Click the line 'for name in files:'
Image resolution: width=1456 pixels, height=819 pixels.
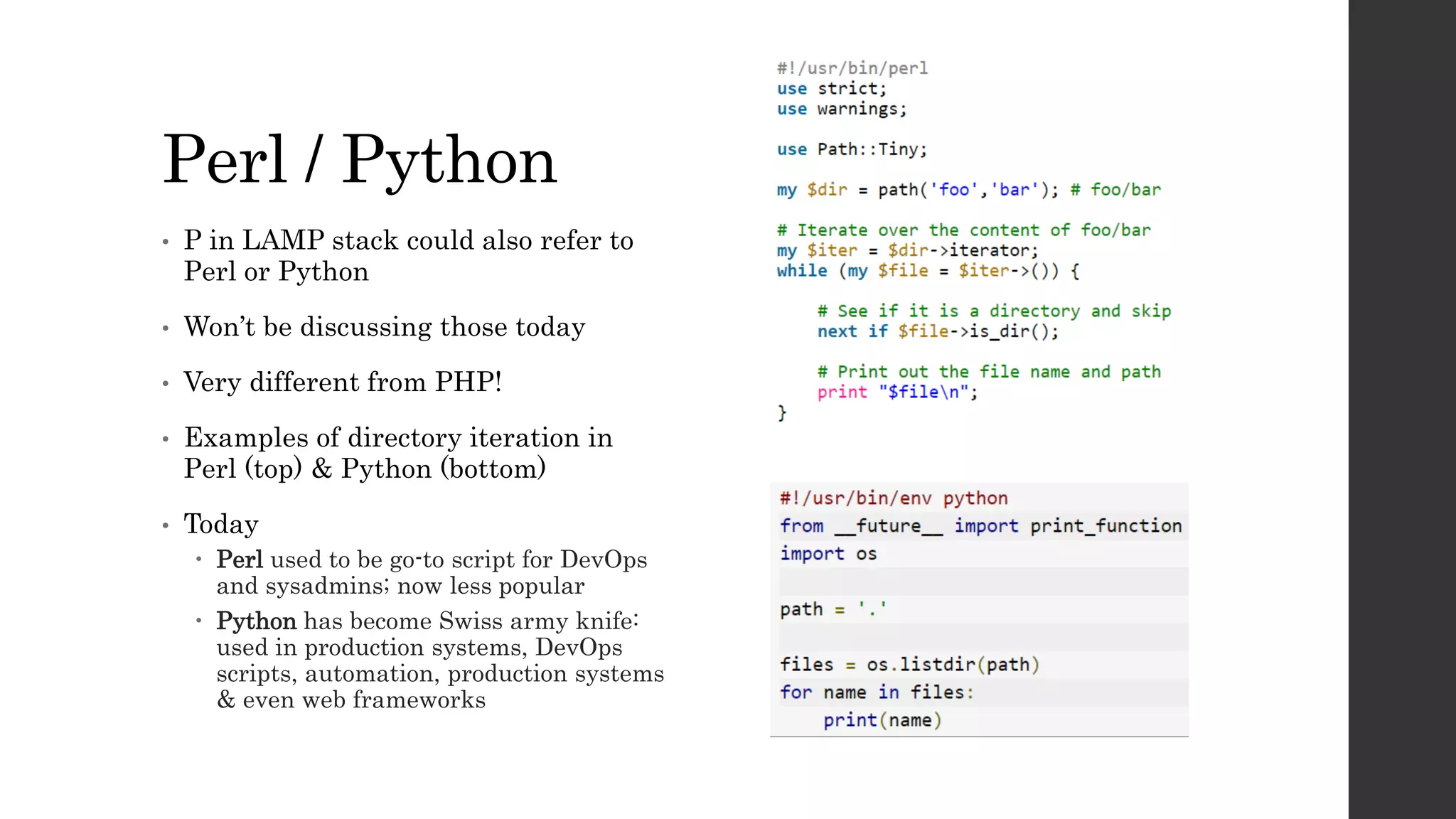pos(877,692)
